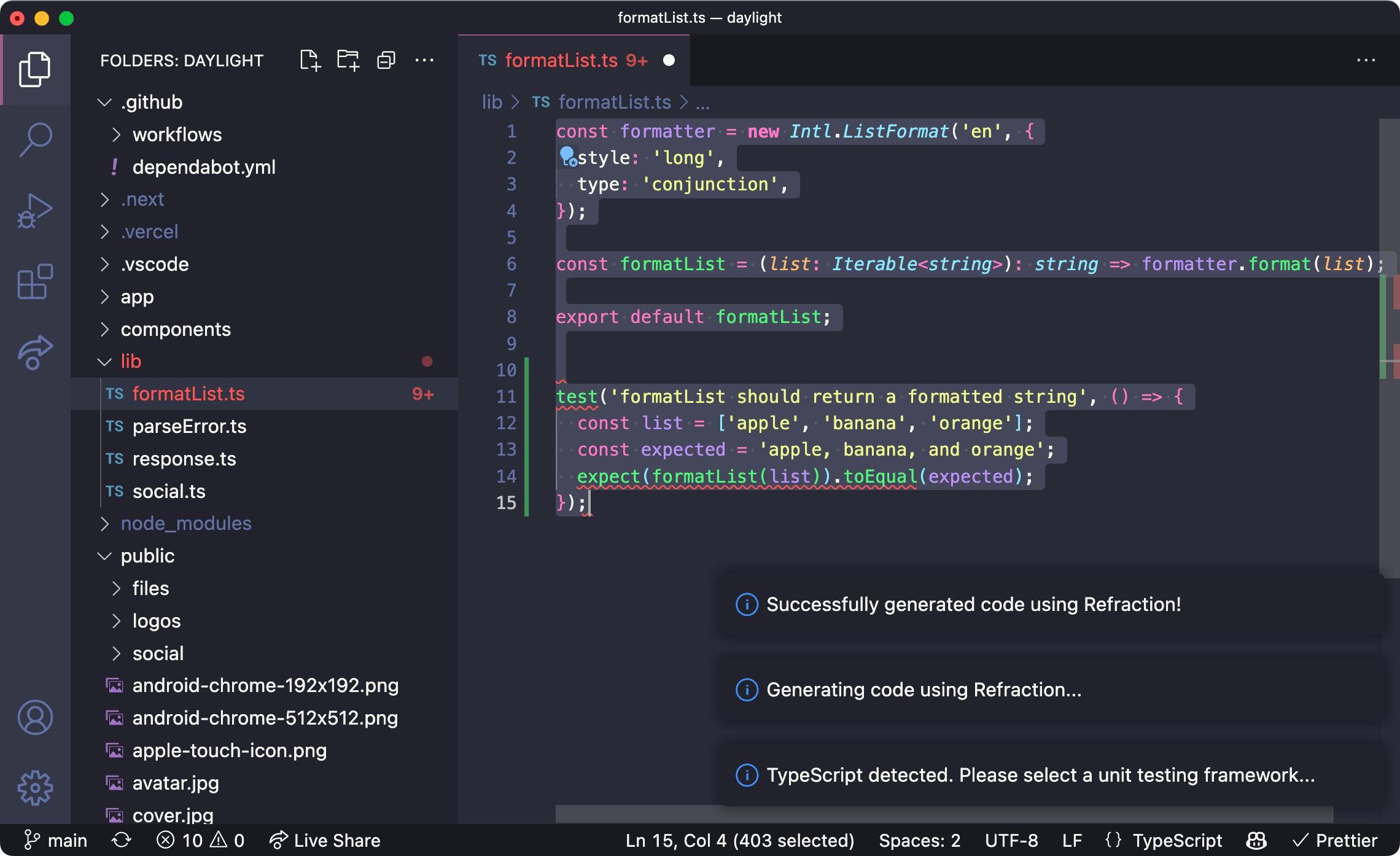Click the horizontal scrollbar under the editor
Screen dimensions: 1400x856
pyautogui.click(x=944, y=814)
